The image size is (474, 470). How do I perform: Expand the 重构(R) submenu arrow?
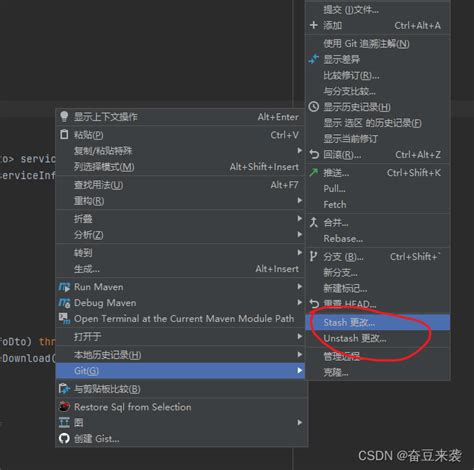(x=300, y=200)
